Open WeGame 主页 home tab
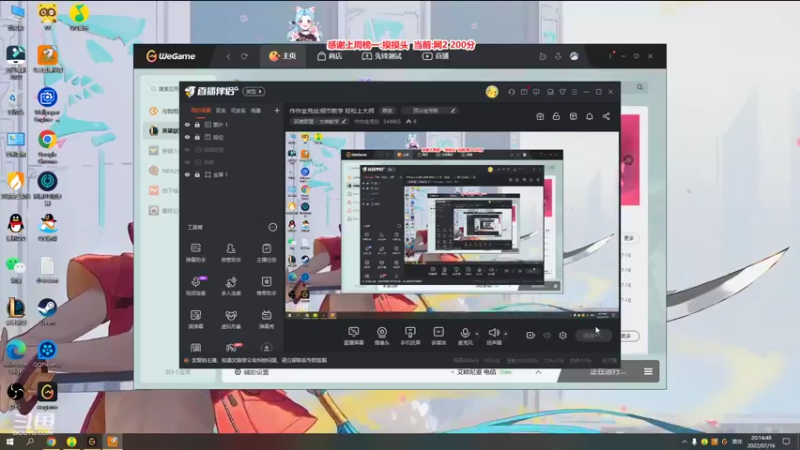 point(283,56)
